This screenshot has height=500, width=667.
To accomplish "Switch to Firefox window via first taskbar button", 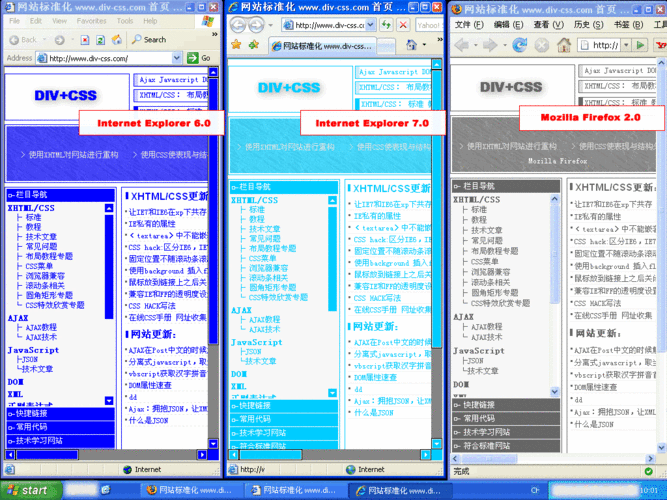I will pyautogui.click(x=192, y=490).
